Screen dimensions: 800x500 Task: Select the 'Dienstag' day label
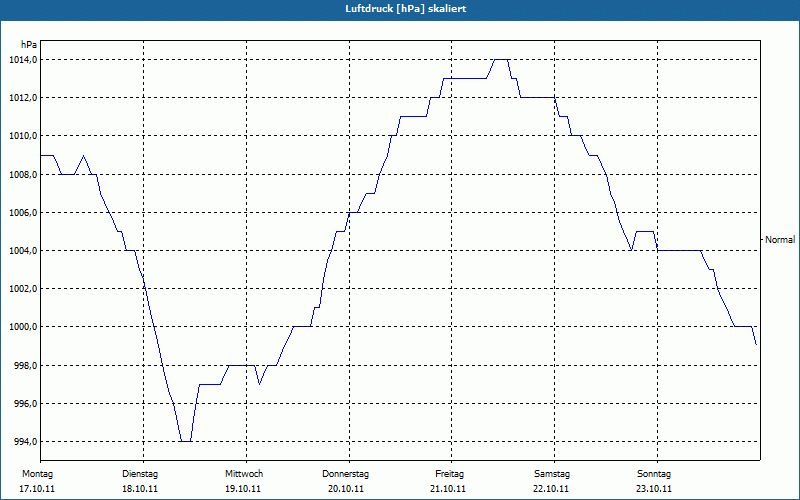pyautogui.click(x=140, y=474)
